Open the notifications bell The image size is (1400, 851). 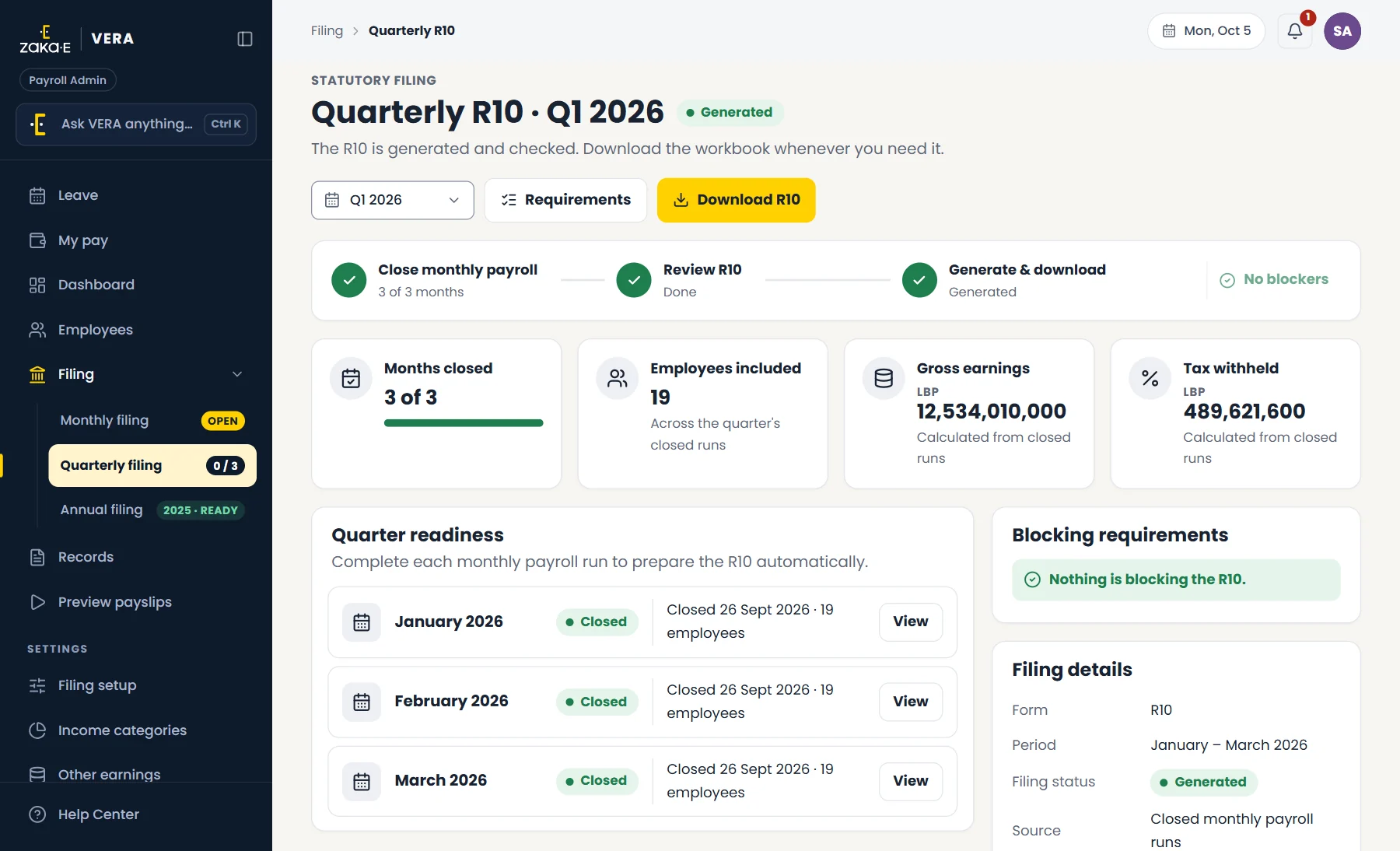pyautogui.click(x=1295, y=31)
